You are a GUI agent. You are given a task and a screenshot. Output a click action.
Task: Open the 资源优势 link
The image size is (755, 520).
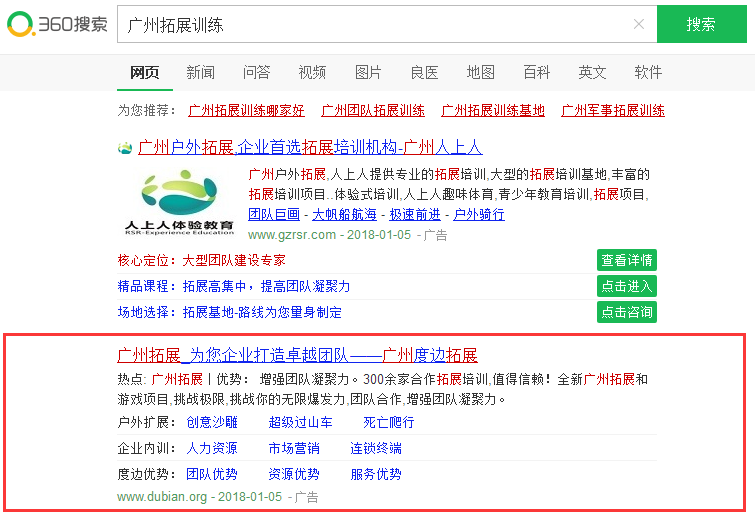(294, 474)
